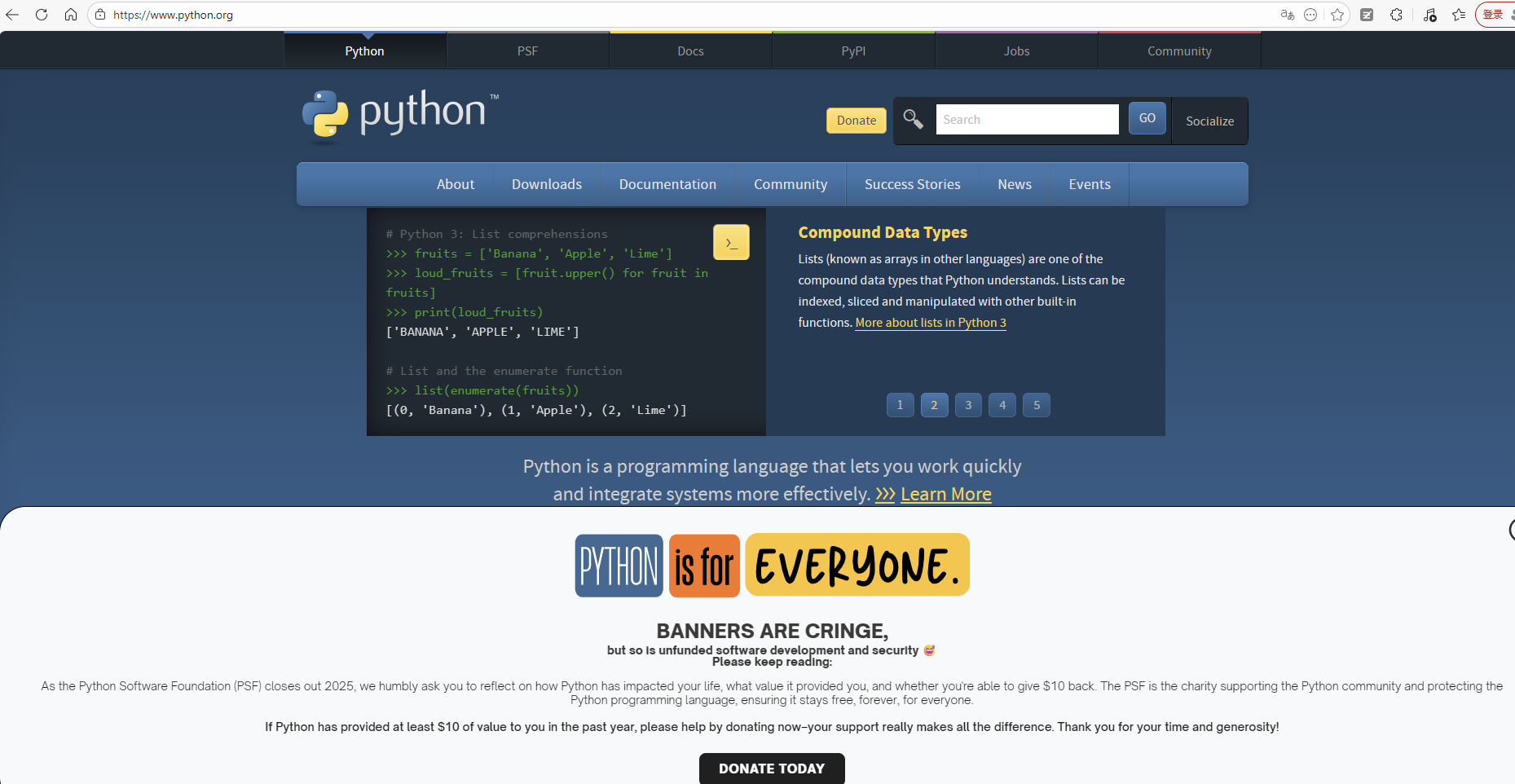
Task: Launch the interactive shell yellow button
Action: [731, 242]
